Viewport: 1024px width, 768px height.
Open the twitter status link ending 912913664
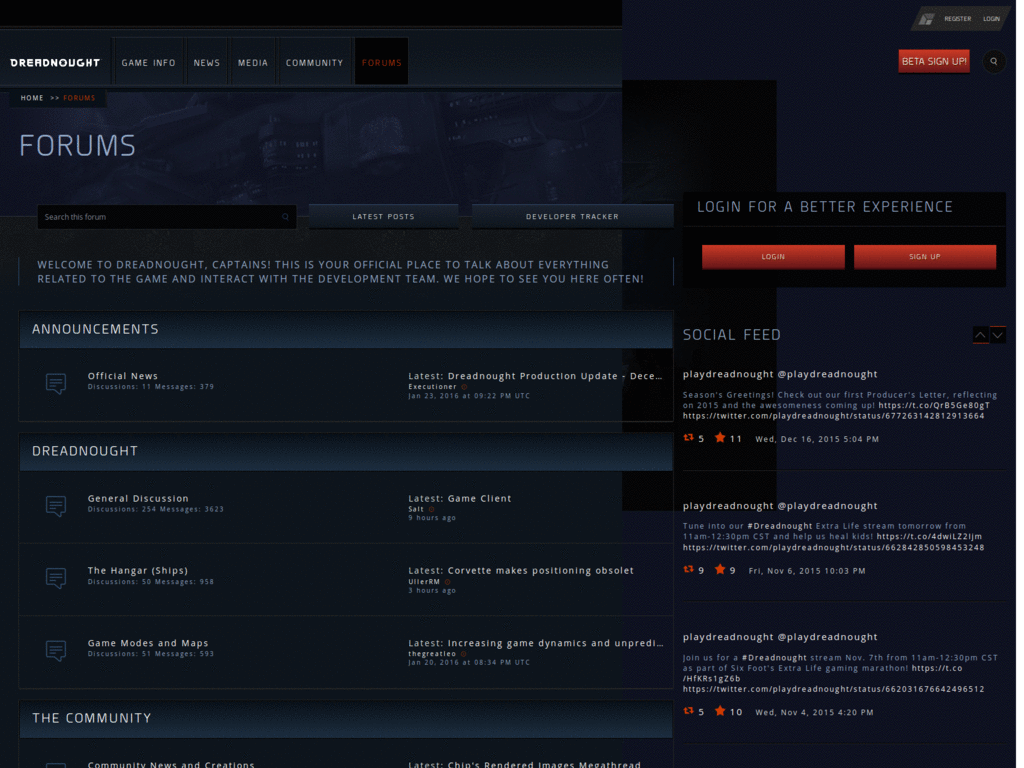tap(833, 416)
